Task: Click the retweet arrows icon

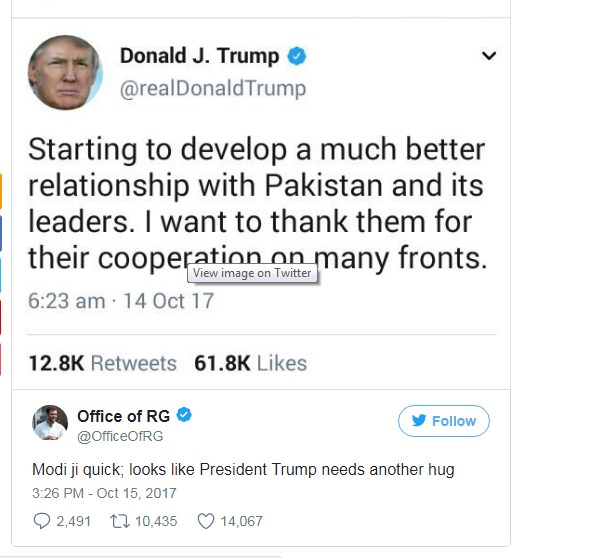Action: coord(120,521)
